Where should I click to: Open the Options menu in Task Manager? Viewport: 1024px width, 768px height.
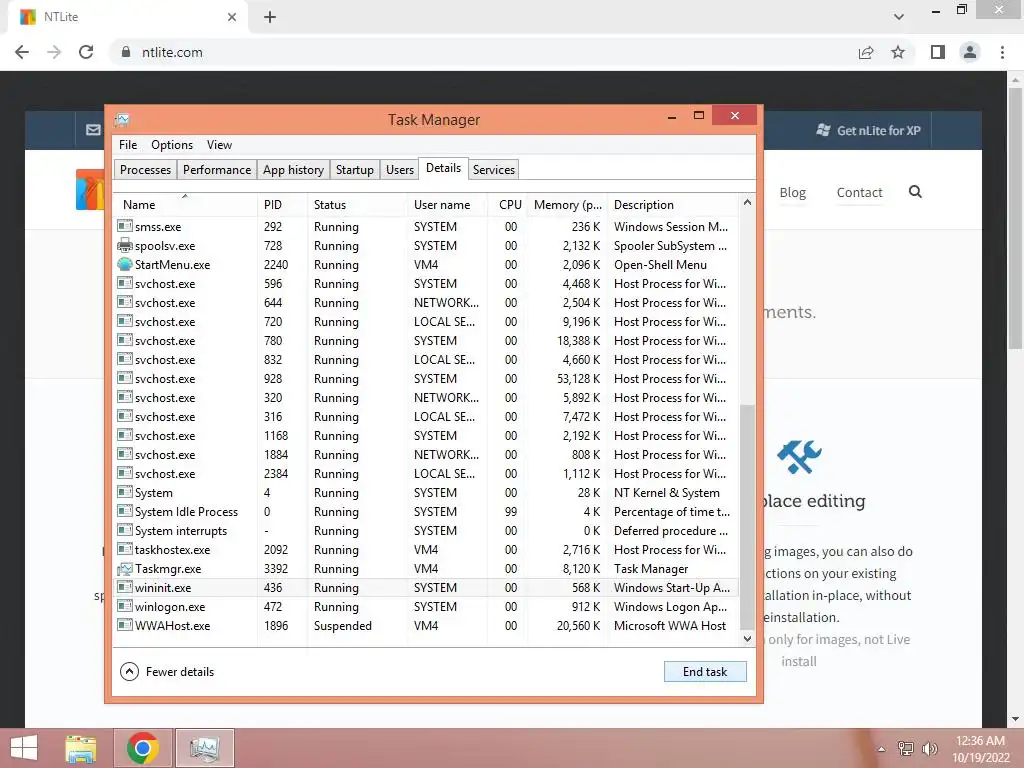[x=172, y=145]
